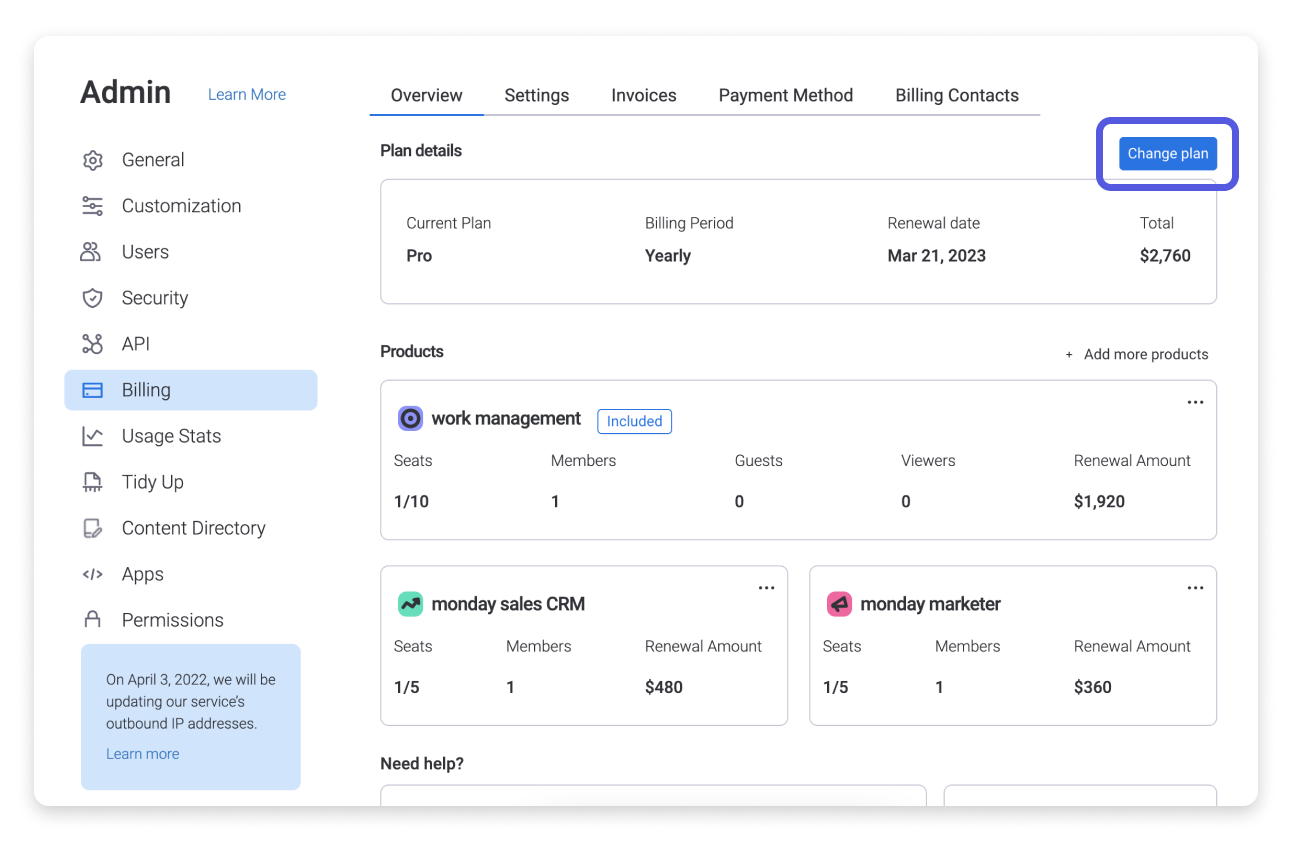This screenshot has height=842, width=1291.
Task: Click the work management product logo
Action: [410, 419]
